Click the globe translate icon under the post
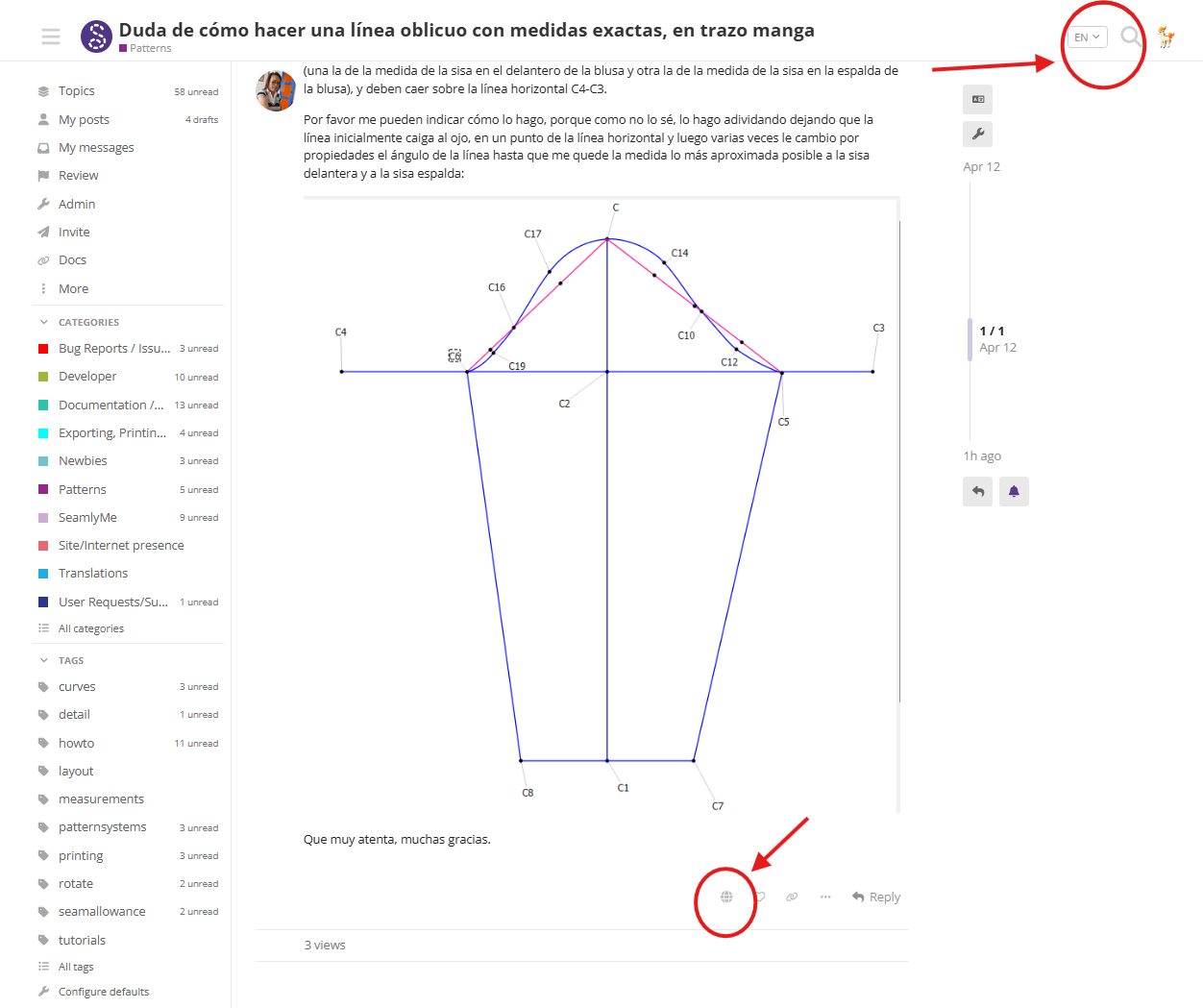The image size is (1203, 1008). pyautogui.click(x=726, y=897)
